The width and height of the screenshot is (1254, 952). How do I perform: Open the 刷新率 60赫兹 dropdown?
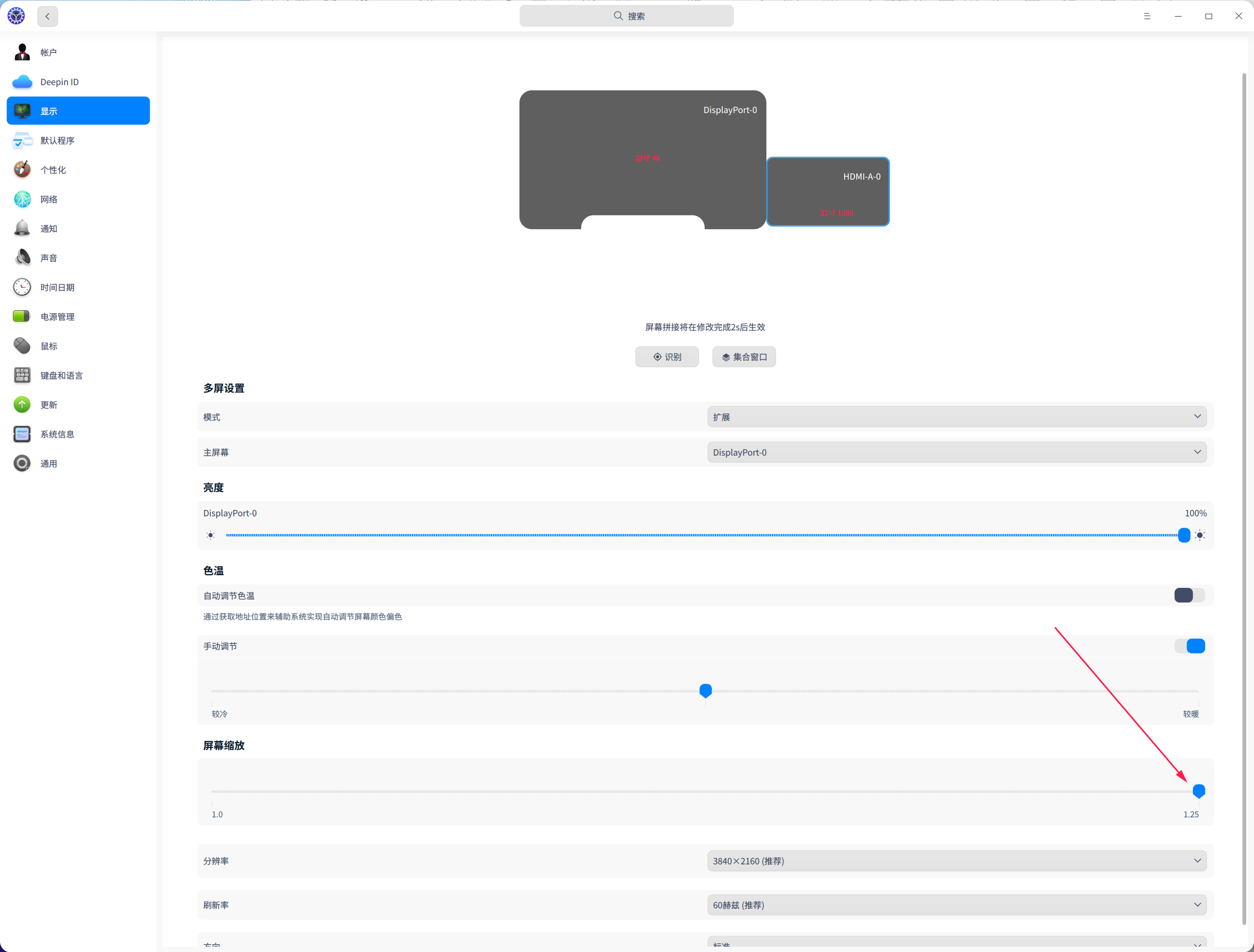pyautogui.click(x=956, y=905)
